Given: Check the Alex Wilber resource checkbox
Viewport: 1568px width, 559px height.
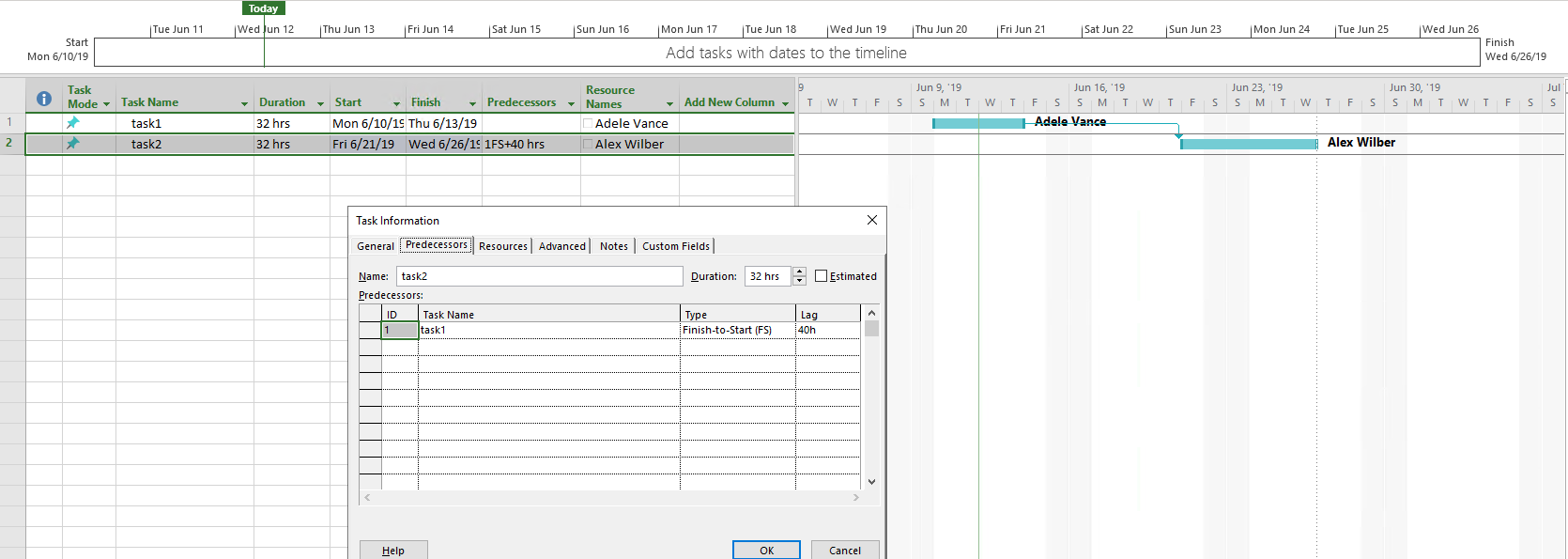Looking at the screenshot, I should coord(588,144).
